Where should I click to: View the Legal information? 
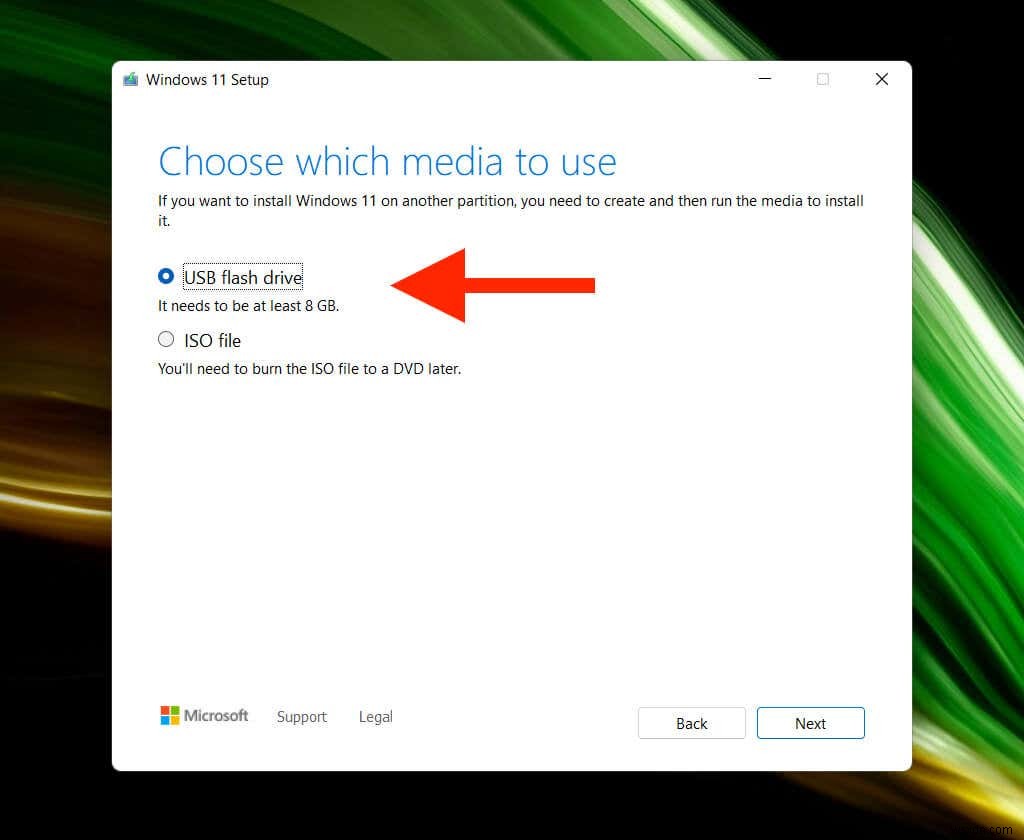click(375, 716)
